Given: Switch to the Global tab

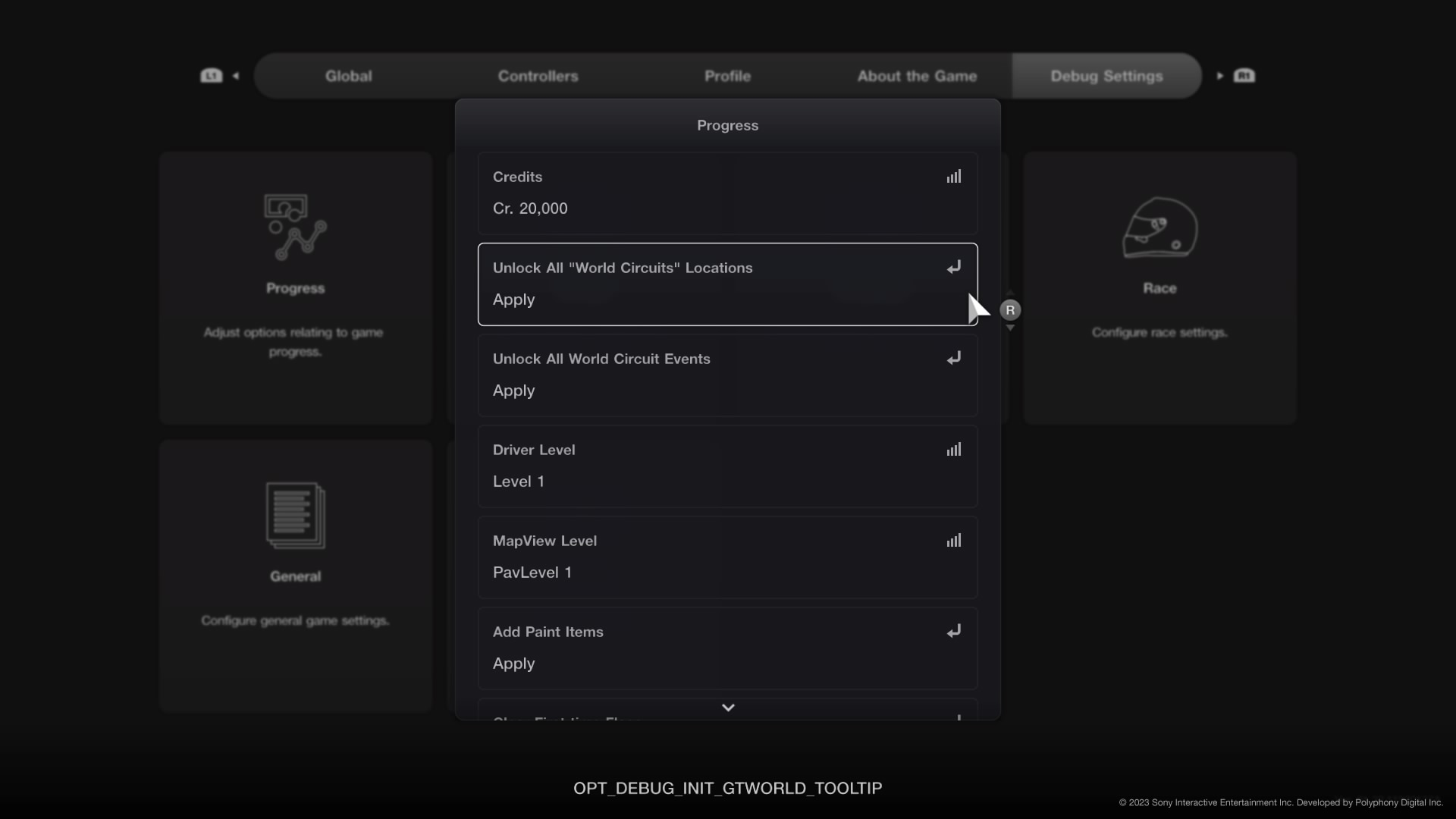Looking at the screenshot, I should tap(349, 76).
